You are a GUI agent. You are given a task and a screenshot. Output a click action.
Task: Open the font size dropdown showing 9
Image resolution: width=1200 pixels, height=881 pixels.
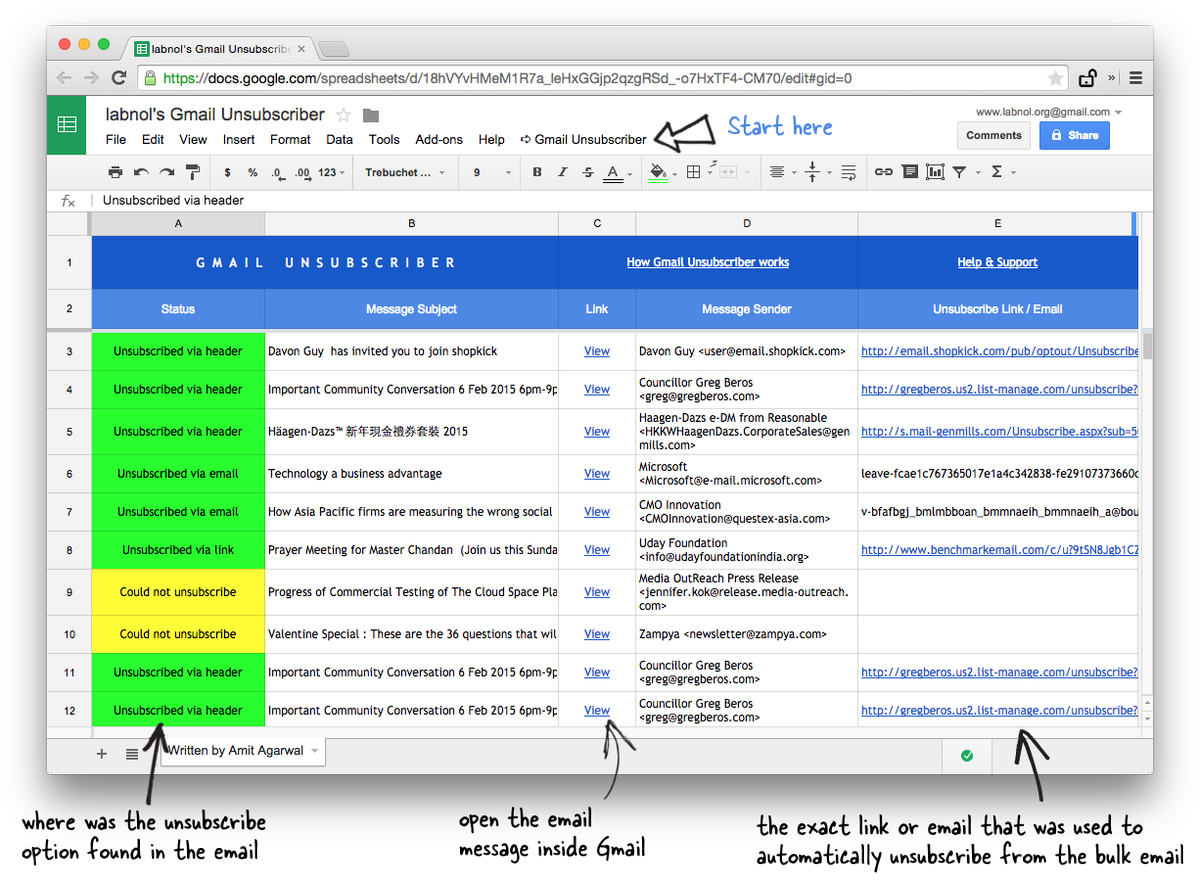pos(492,172)
